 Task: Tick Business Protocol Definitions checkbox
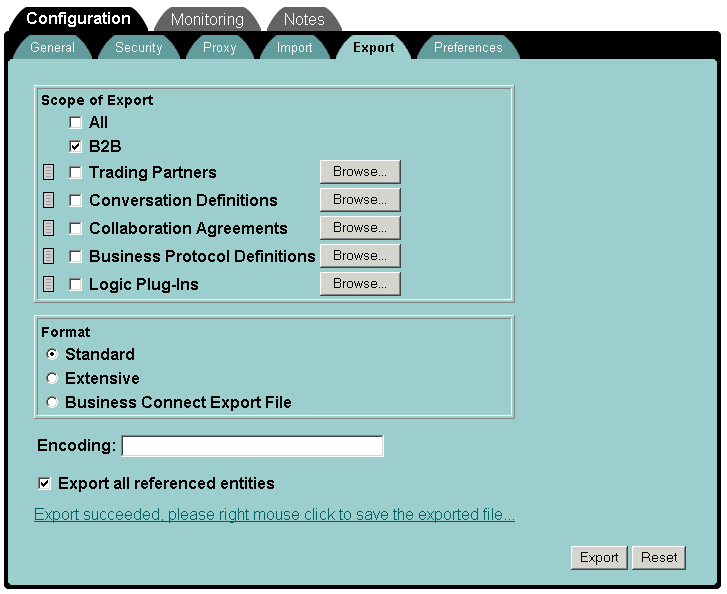tap(75, 256)
